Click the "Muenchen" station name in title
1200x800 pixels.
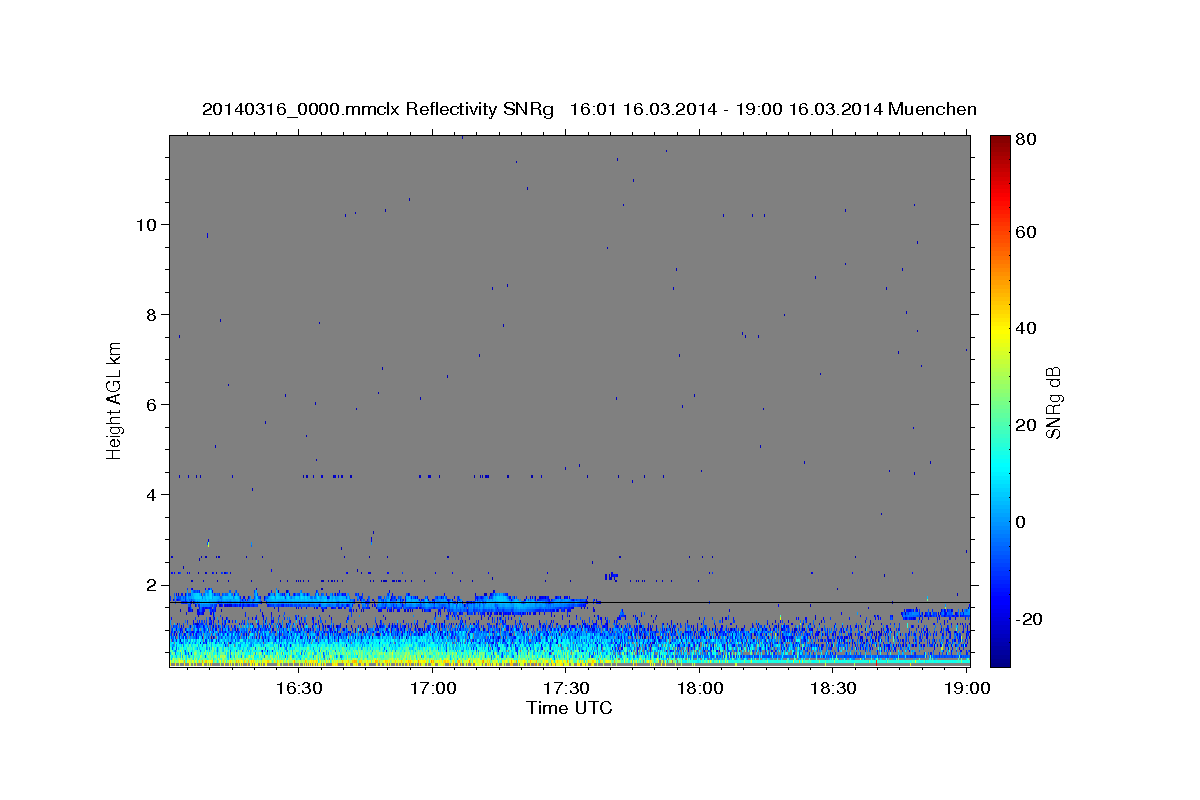(x=934, y=109)
